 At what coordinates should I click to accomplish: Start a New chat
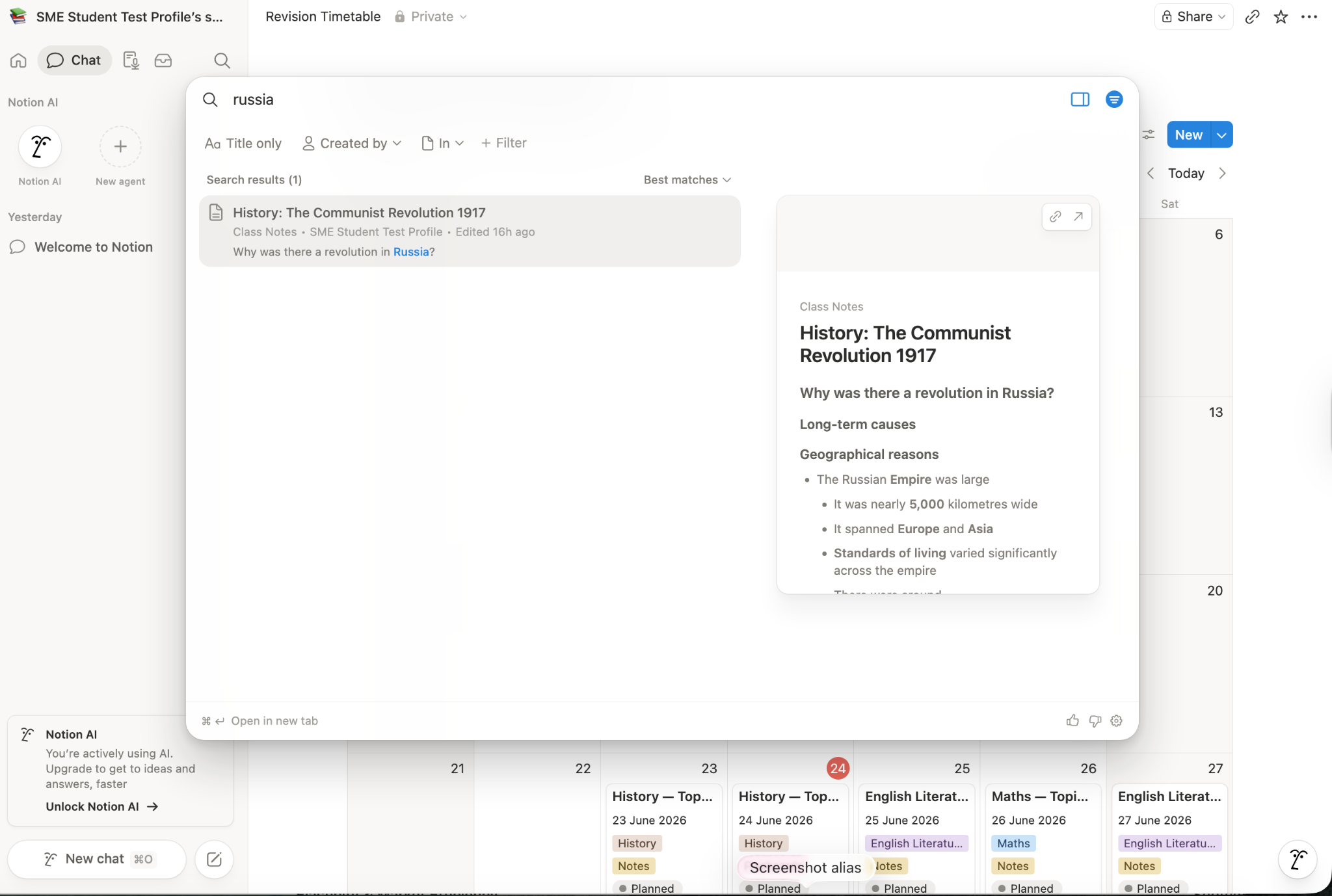(98, 859)
